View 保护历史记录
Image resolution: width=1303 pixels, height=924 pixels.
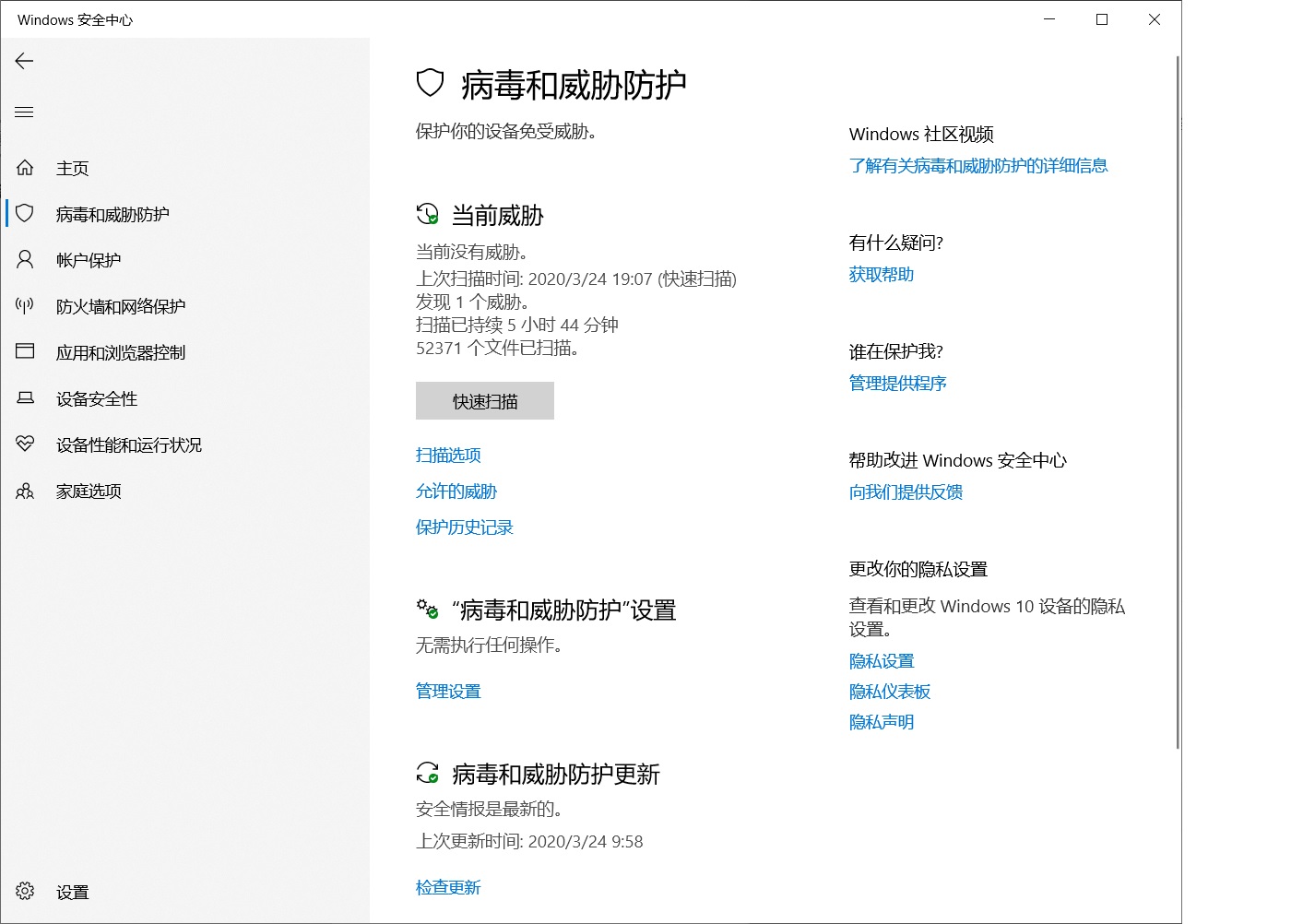465,527
